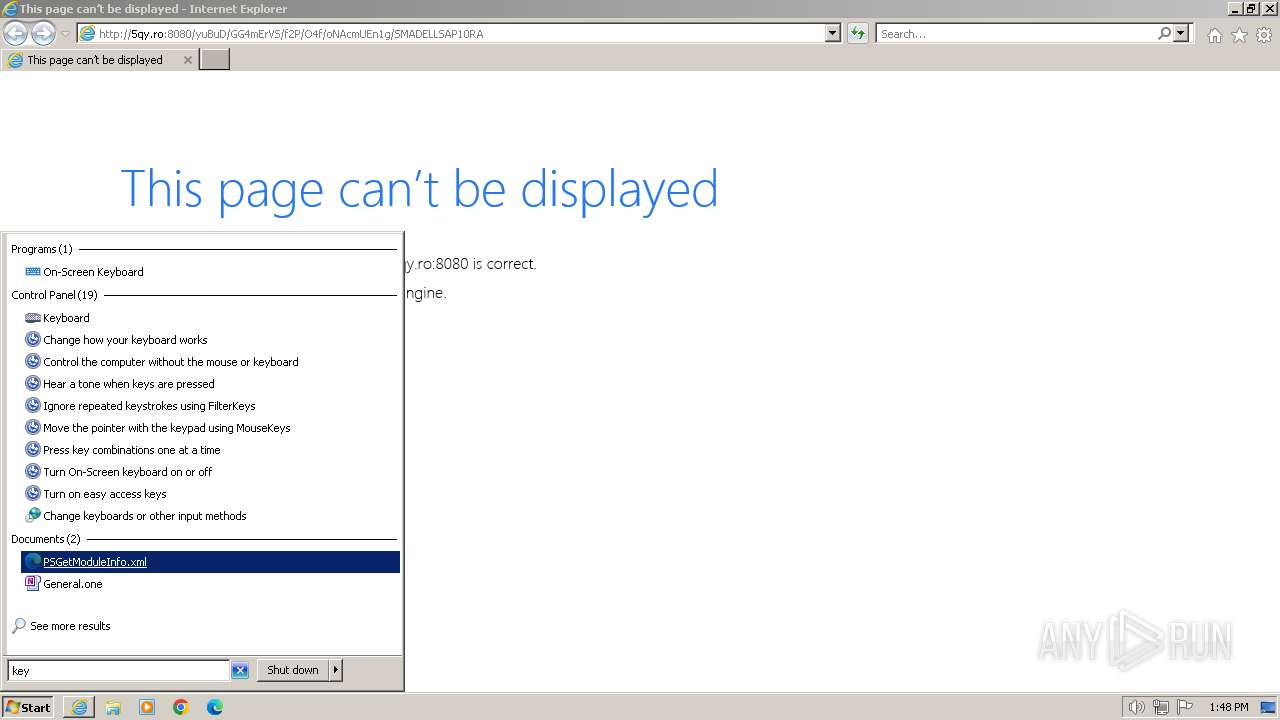The image size is (1280, 720).
Task: Open Favorites star icon
Action: 1239,35
